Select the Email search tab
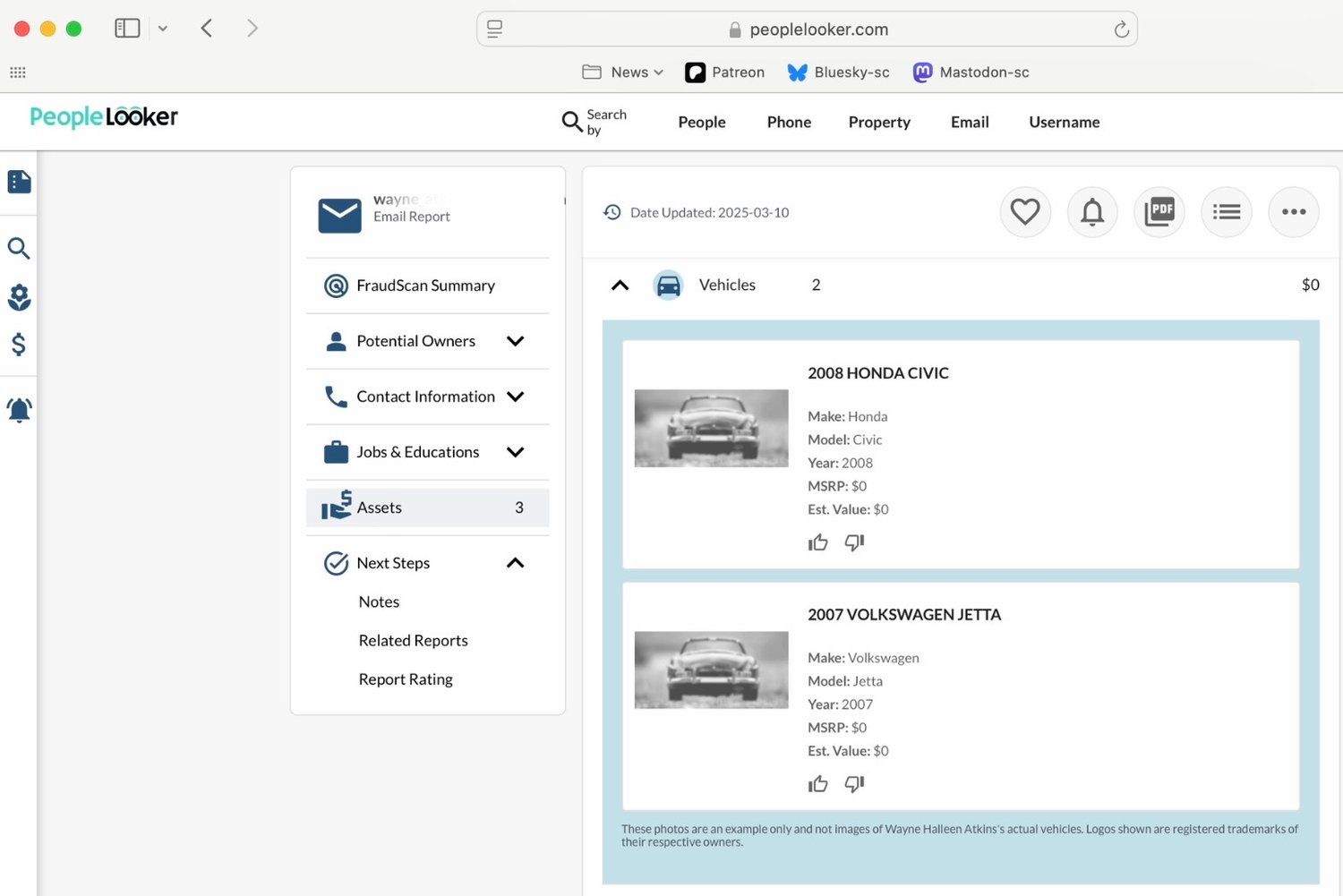The image size is (1343, 896). pos(970,123)
